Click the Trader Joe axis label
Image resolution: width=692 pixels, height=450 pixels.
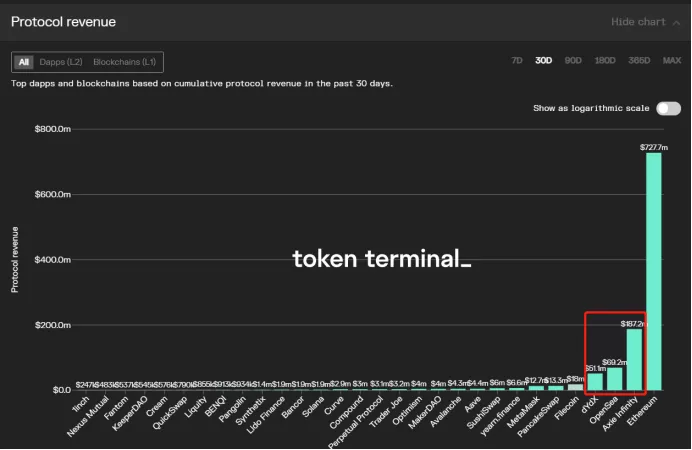pos(386,412)
